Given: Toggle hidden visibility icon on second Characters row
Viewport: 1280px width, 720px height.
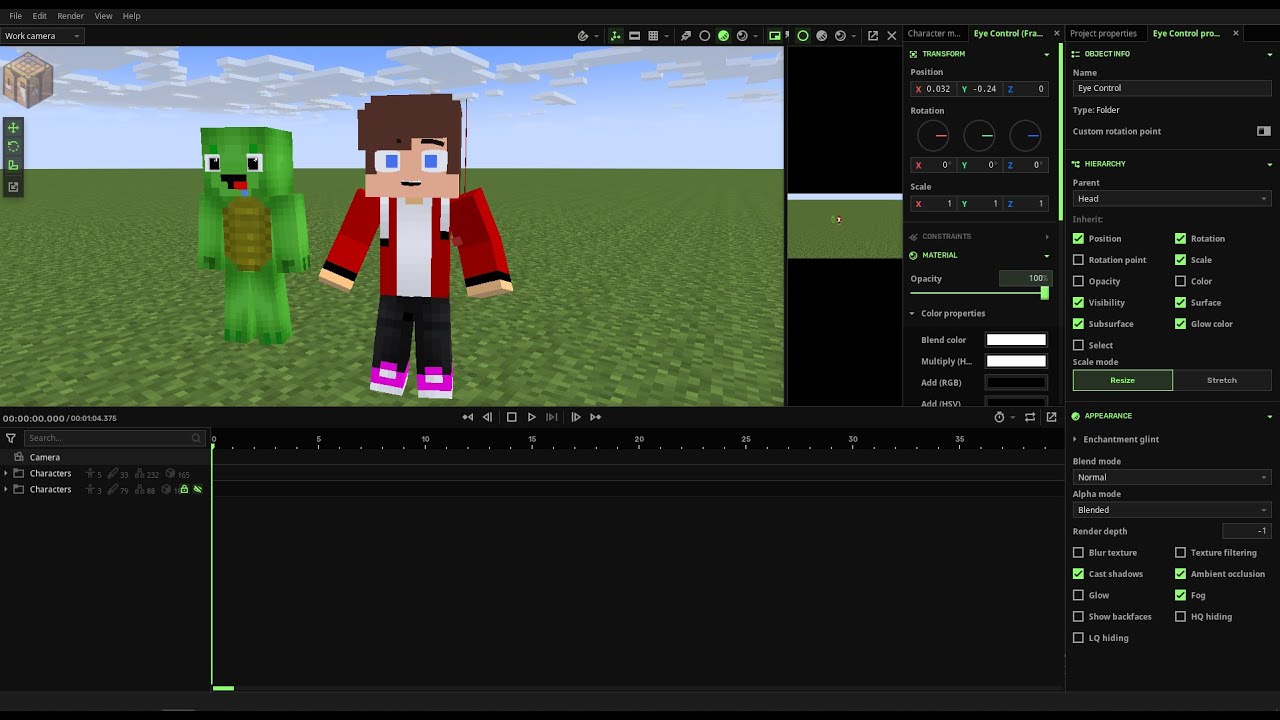Looking at the screenshot, I should click(x=198, y=489).
